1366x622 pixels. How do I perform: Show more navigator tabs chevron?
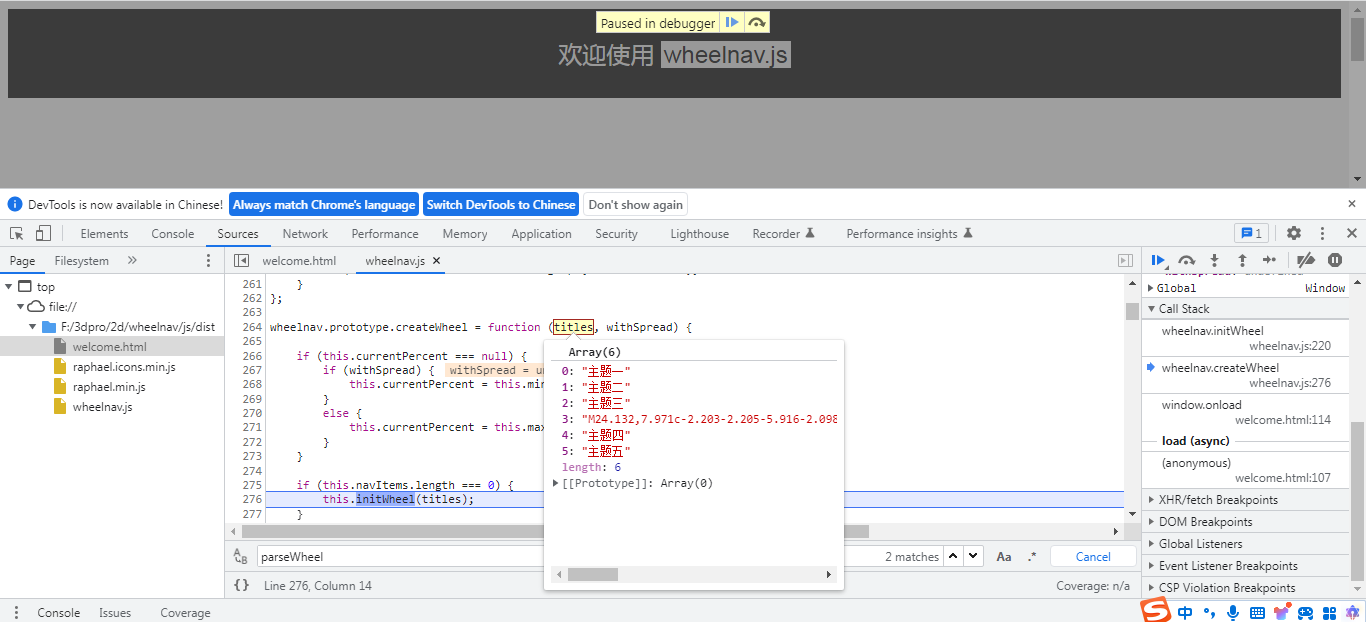tap(132, 260)
